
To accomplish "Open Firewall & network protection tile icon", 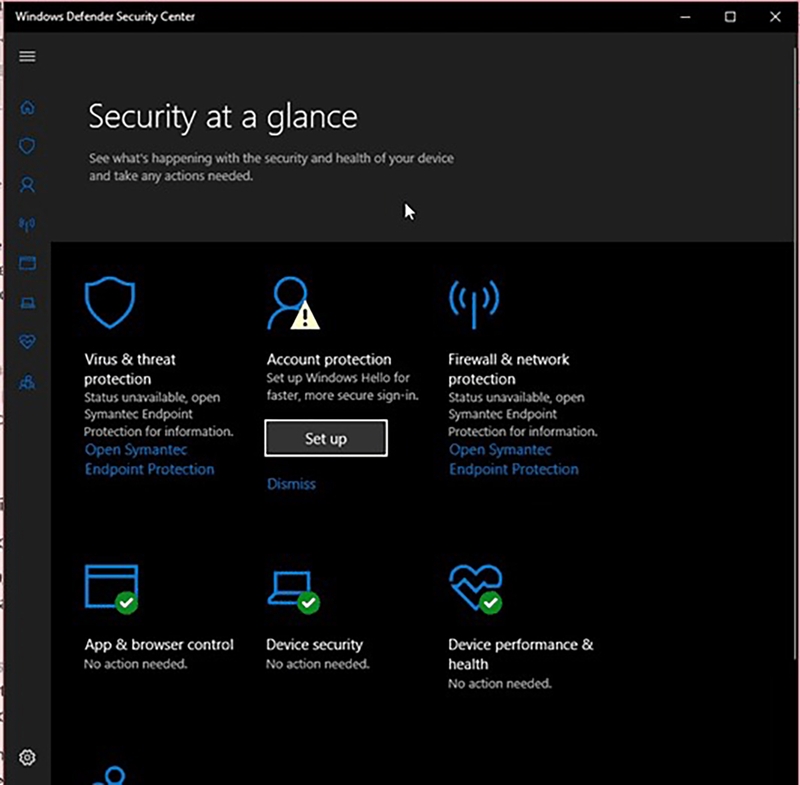I will (x=474, y=303).
